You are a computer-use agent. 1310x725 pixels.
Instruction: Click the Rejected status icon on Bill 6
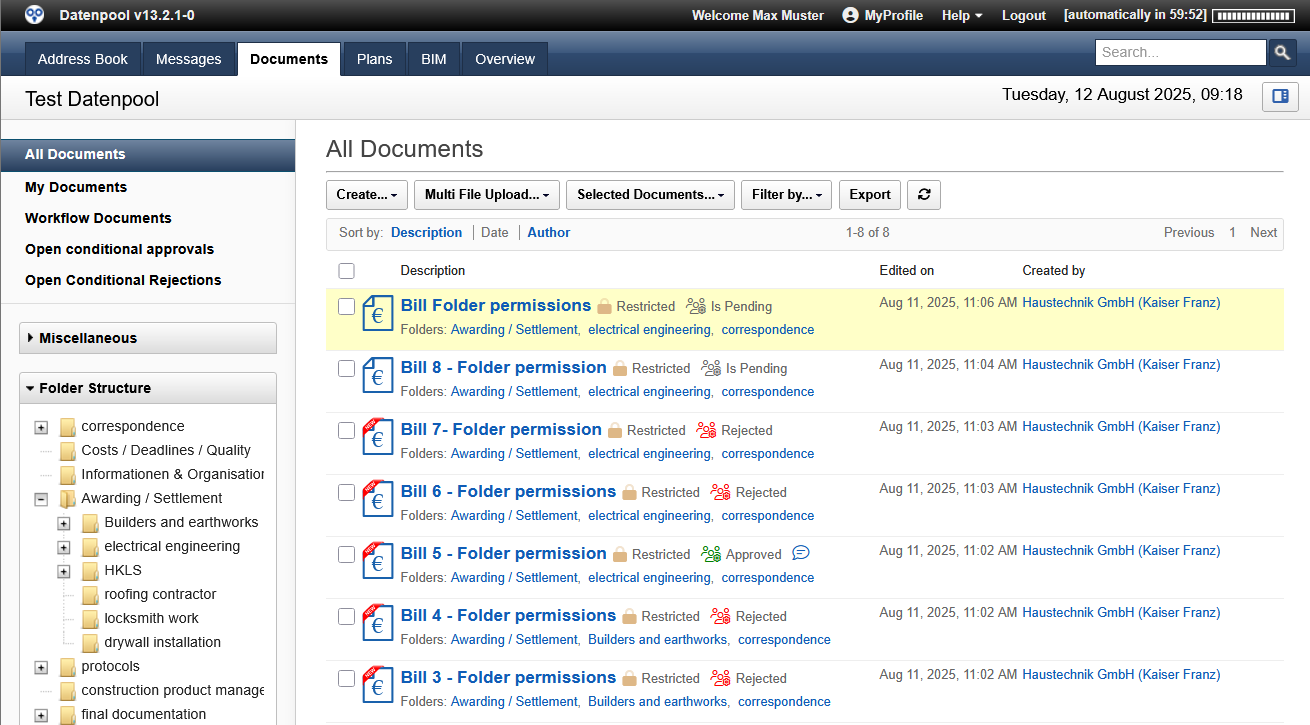(720, 492)
